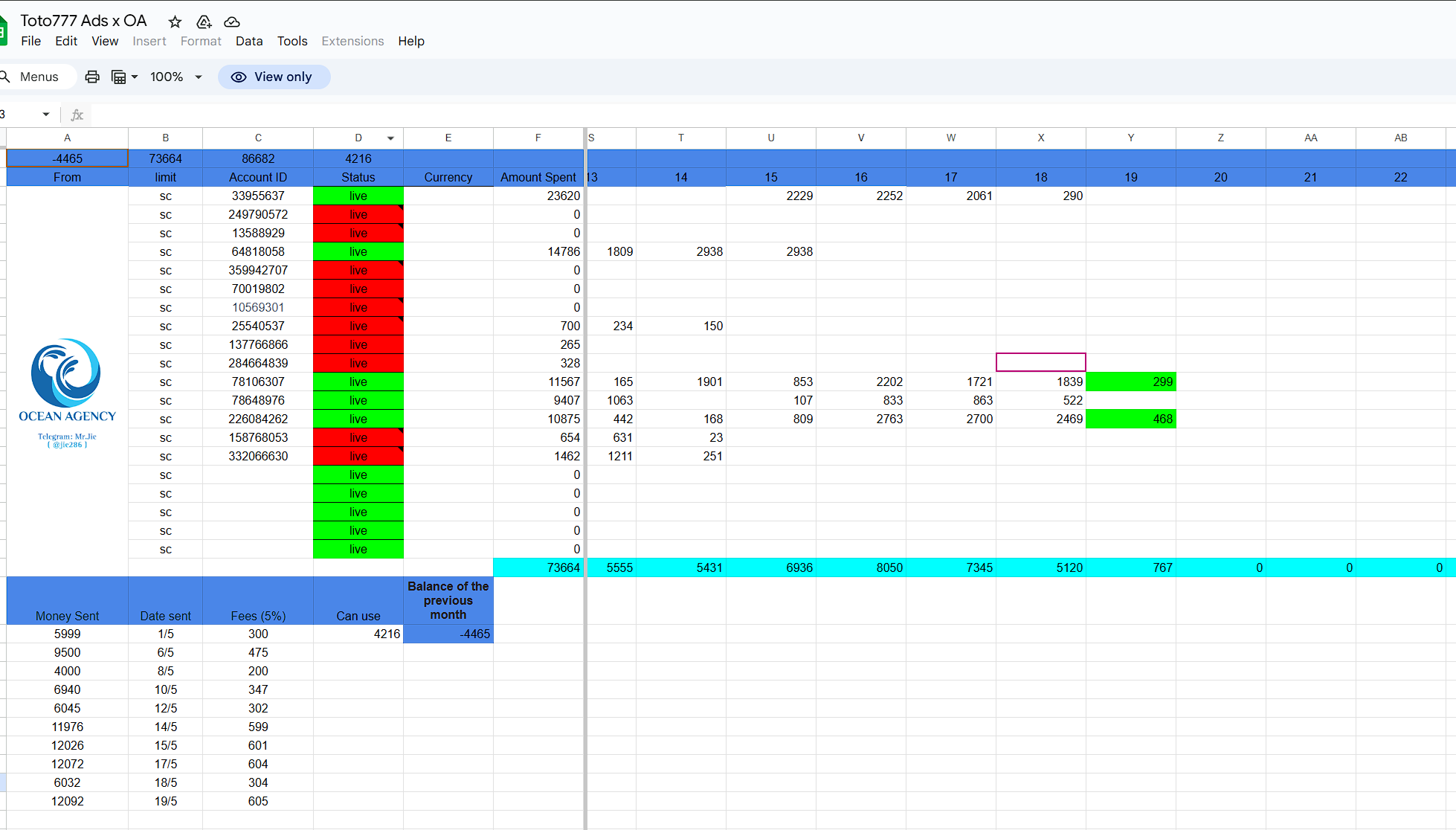Click the Sheets home logo

coord(3,30)
